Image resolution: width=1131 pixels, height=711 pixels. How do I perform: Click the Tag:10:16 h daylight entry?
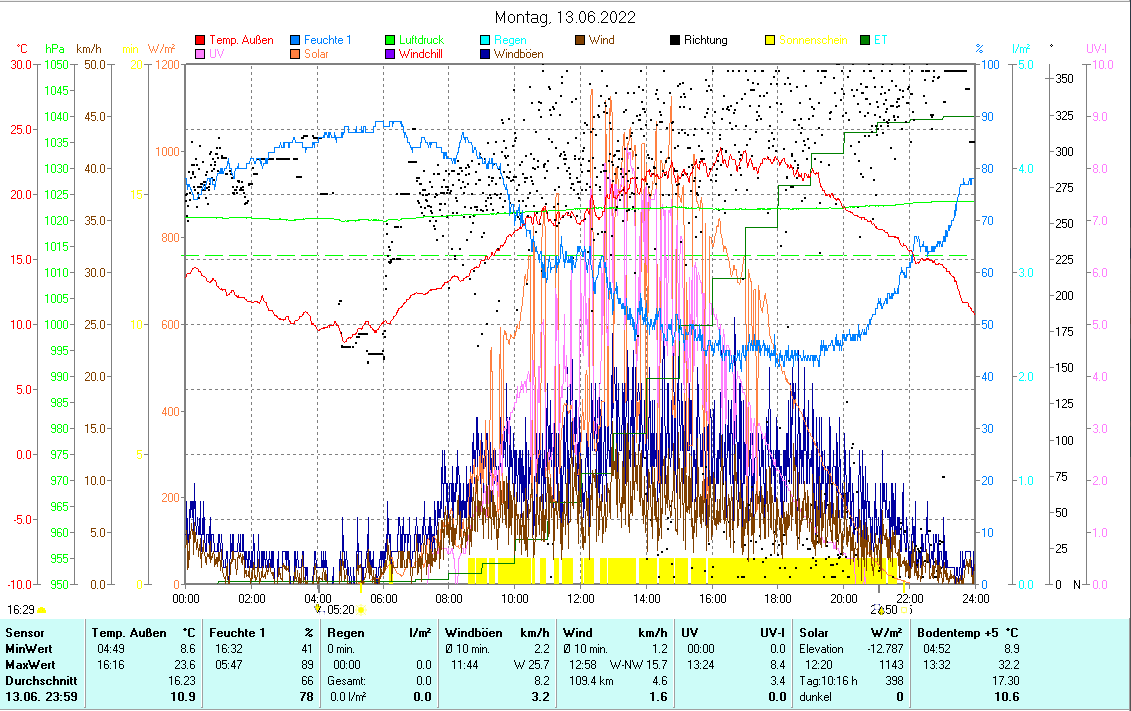tap(829, 681)
